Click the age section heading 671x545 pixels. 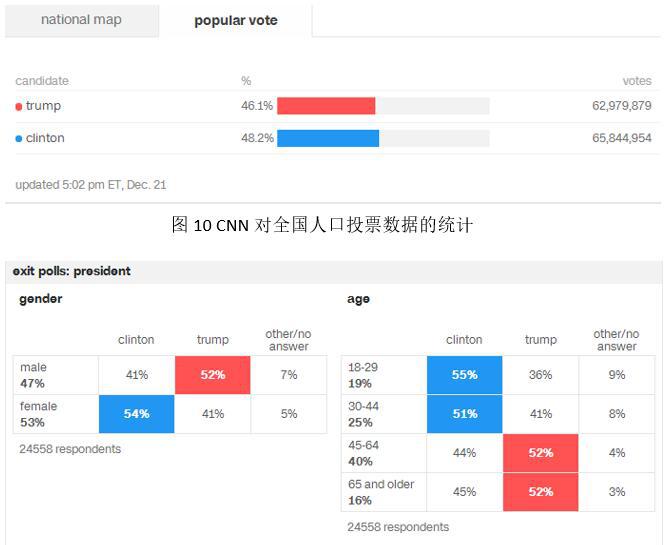coord(358,299)
